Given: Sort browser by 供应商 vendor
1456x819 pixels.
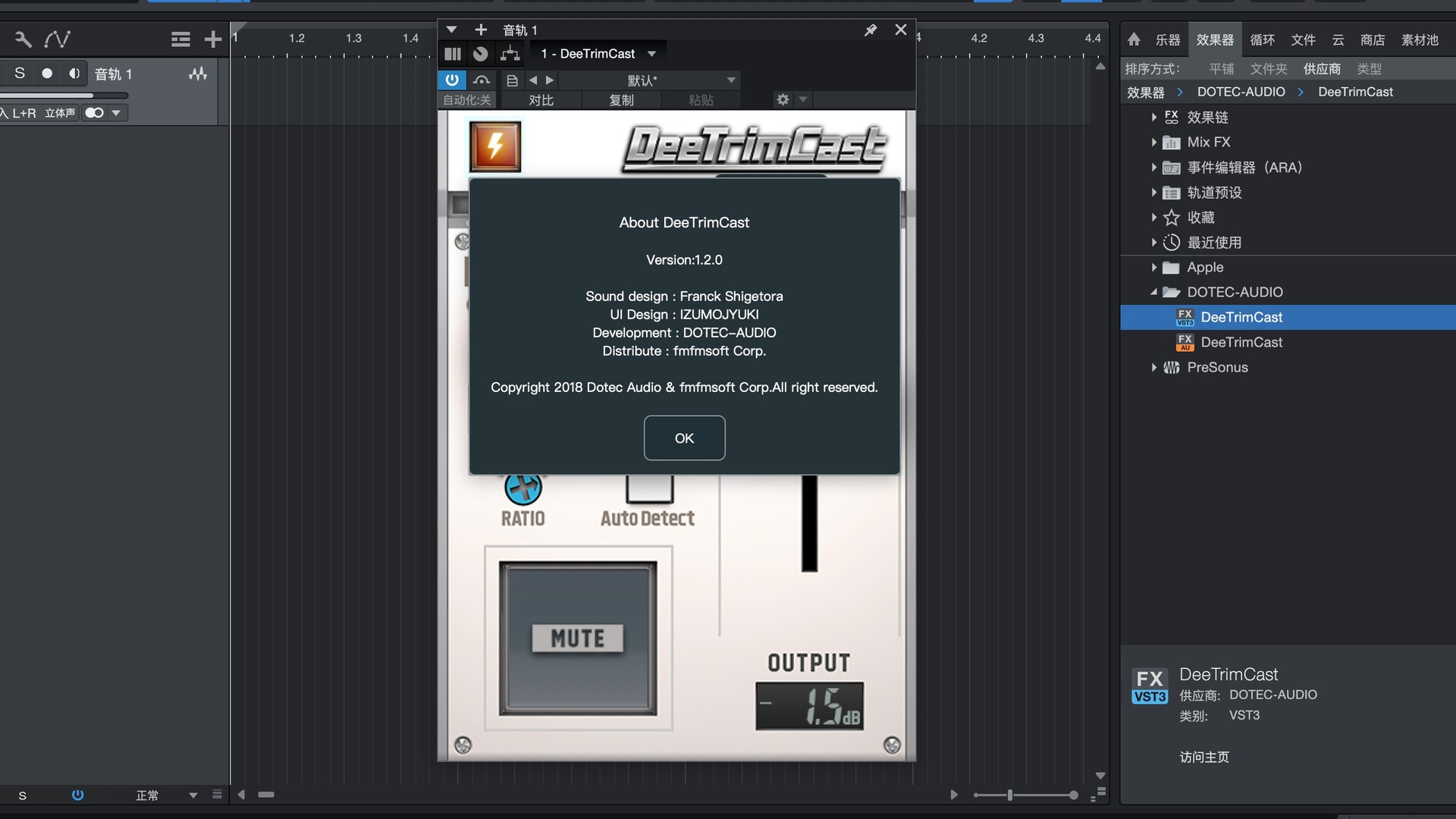Looking at the screenshot, I should (1322, 69).
